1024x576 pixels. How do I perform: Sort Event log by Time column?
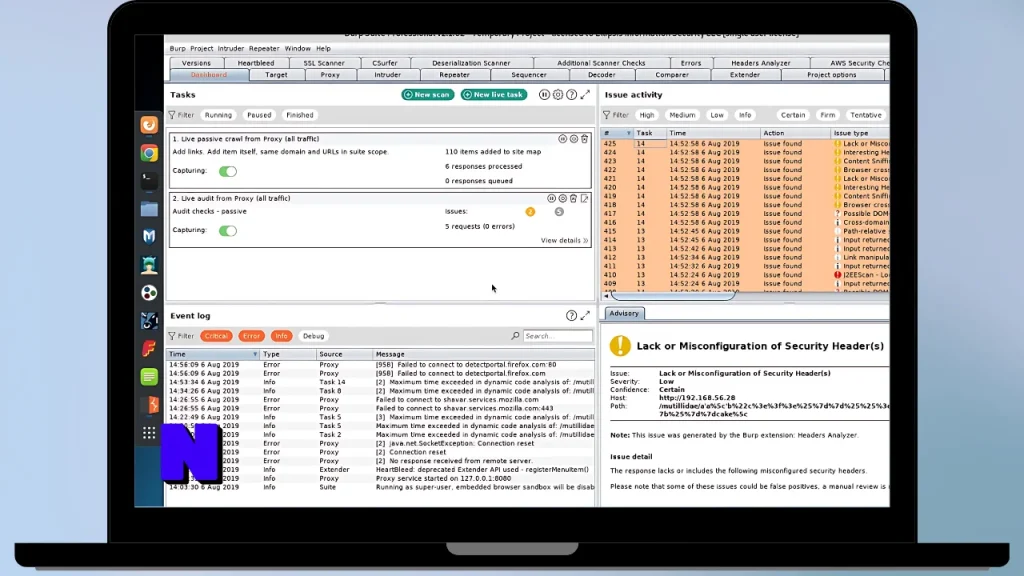pos(212,354)
